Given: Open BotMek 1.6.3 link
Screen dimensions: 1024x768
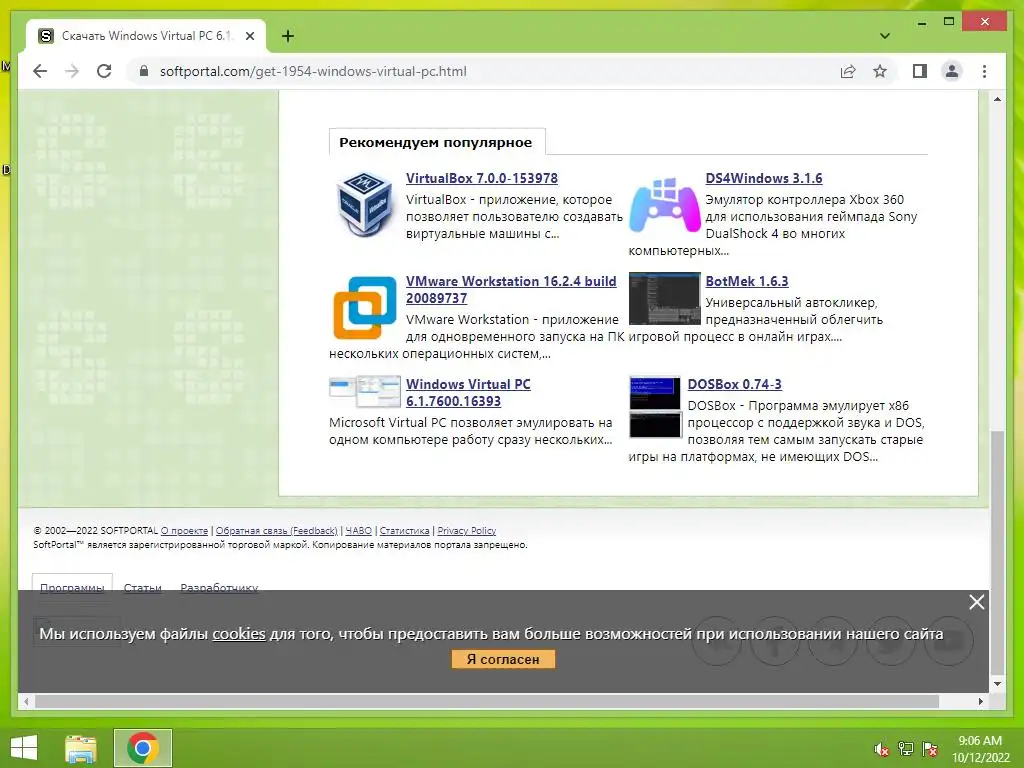Looking at the screenshot, I should 746,281.
